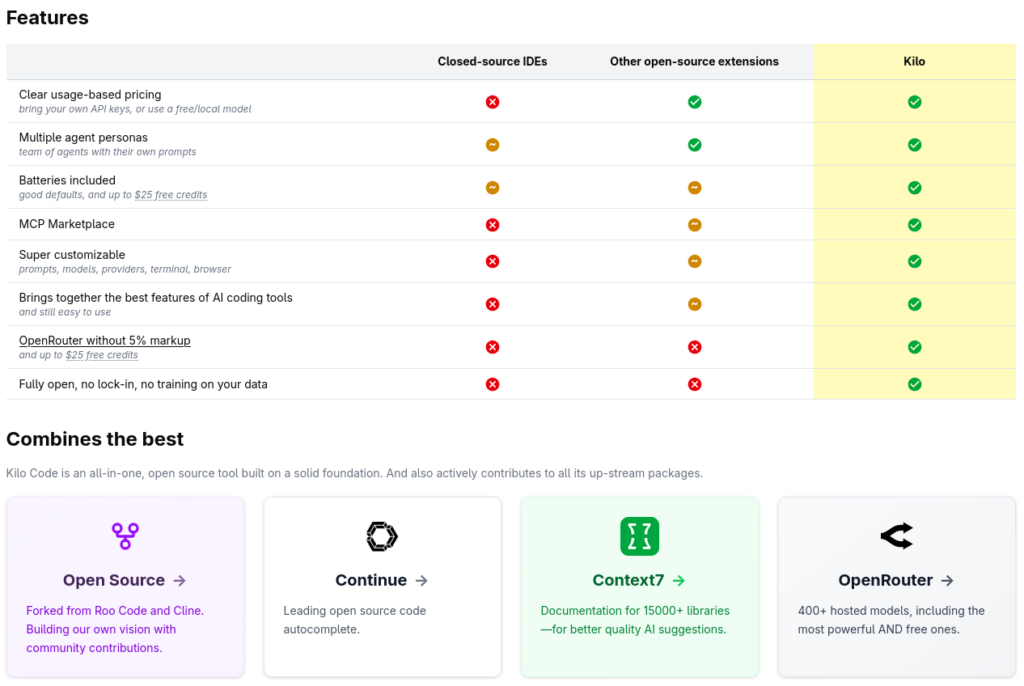Click red X for Fully open row, open-source extensions
The width and height of the screenshot is (1024, 686).
pos(694,384)
